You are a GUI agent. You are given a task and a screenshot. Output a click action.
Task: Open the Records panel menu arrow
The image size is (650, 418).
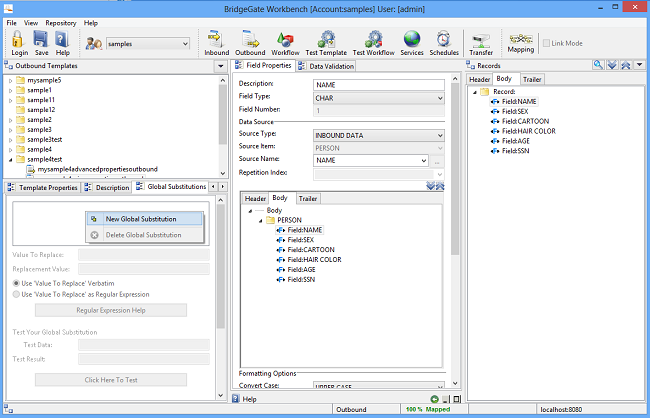[640, 65]
